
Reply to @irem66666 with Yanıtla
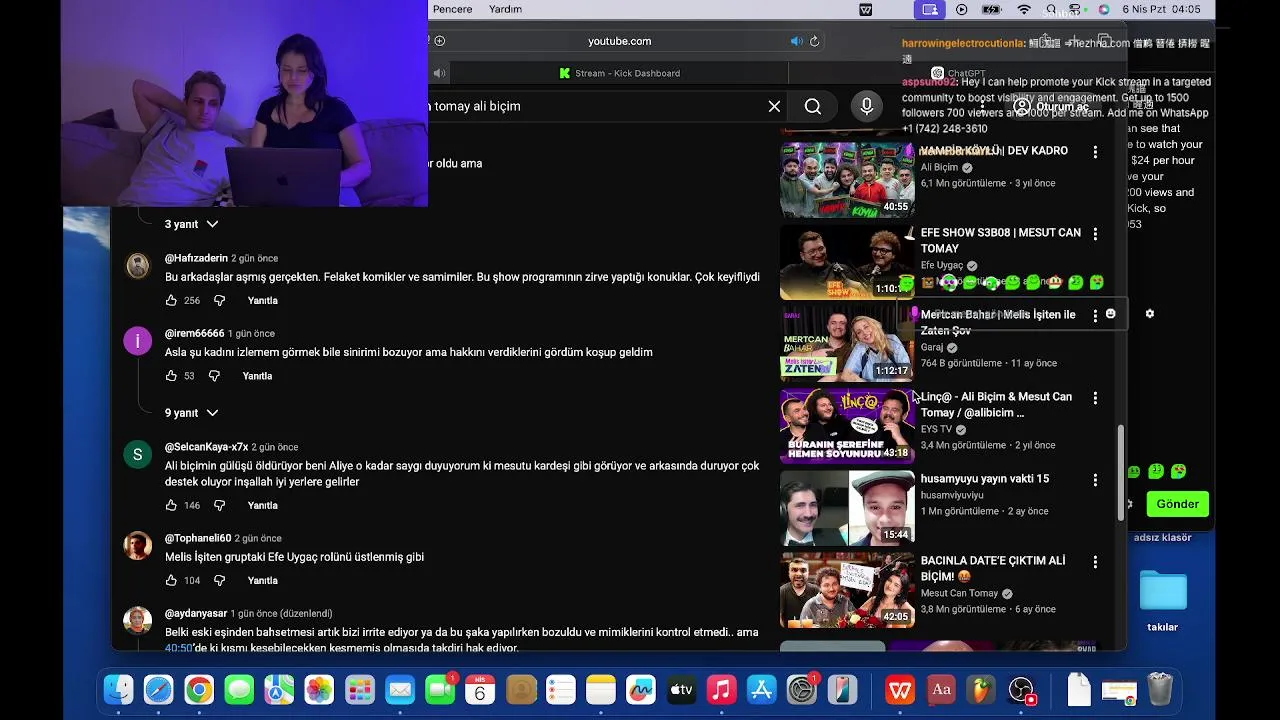(x=258, y=376)
